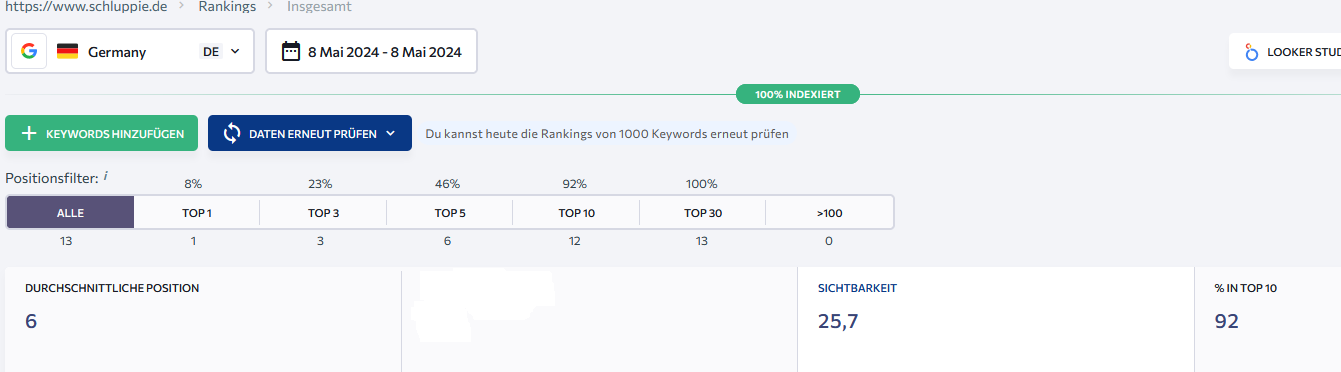The height and width of the screenshot is (372, 1341).
Task: Click the 8% label above TOP 1
Action: [x=193, y=184]
